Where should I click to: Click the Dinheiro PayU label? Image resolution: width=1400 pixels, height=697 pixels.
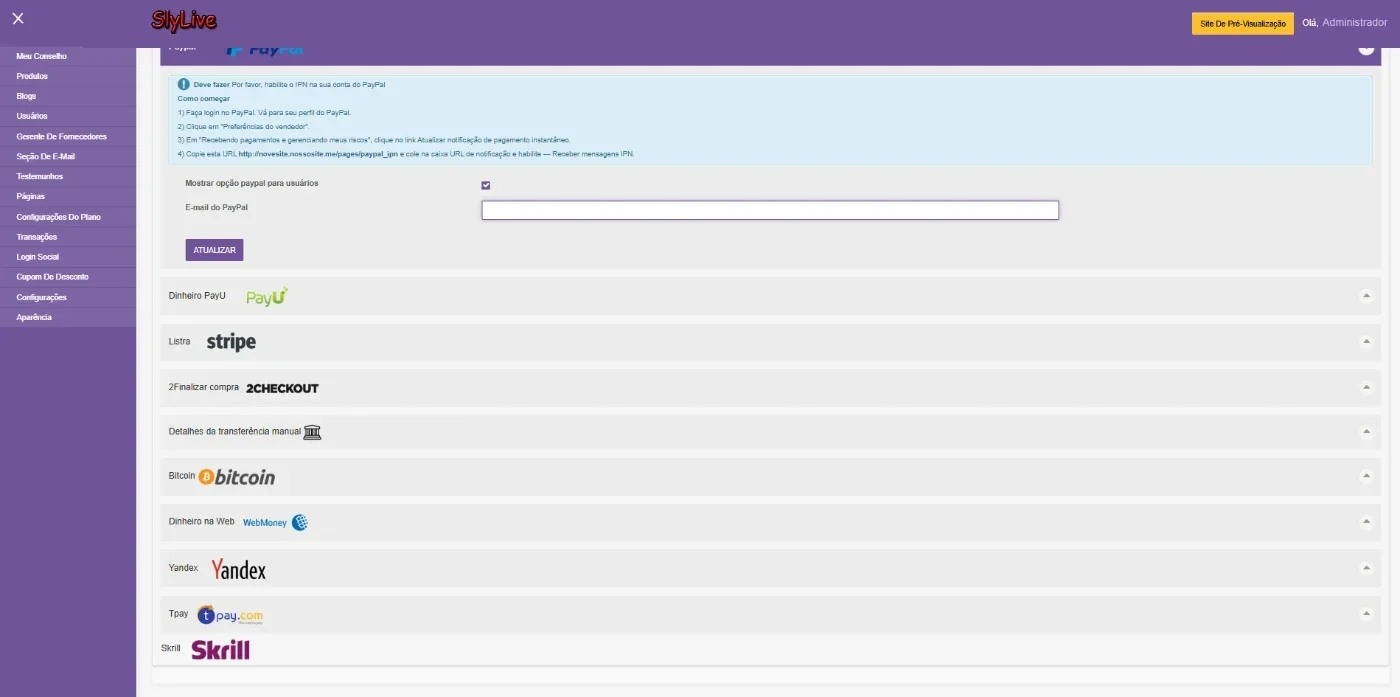[197, 296]
